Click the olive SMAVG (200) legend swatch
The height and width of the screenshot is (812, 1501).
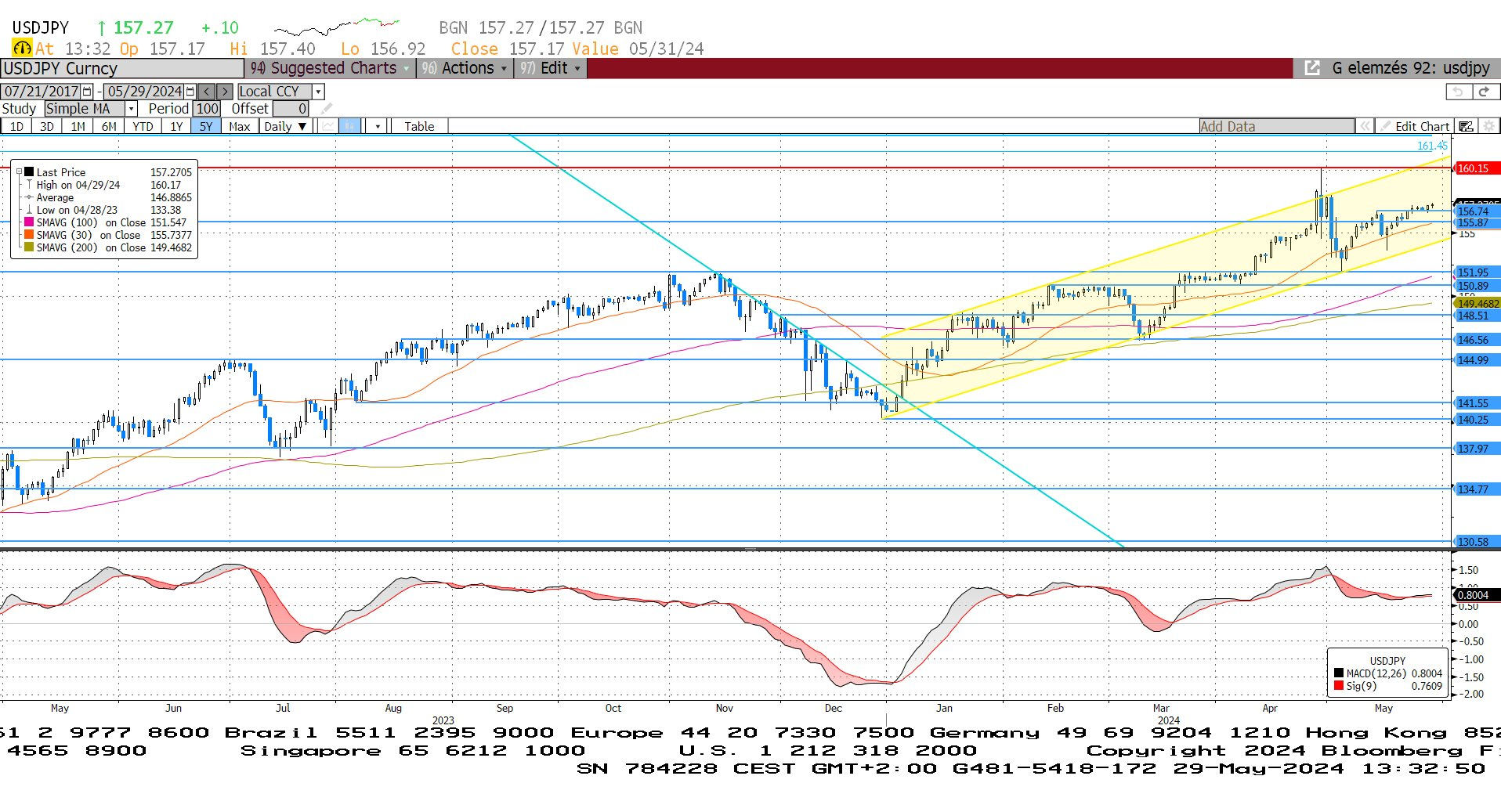29,247
